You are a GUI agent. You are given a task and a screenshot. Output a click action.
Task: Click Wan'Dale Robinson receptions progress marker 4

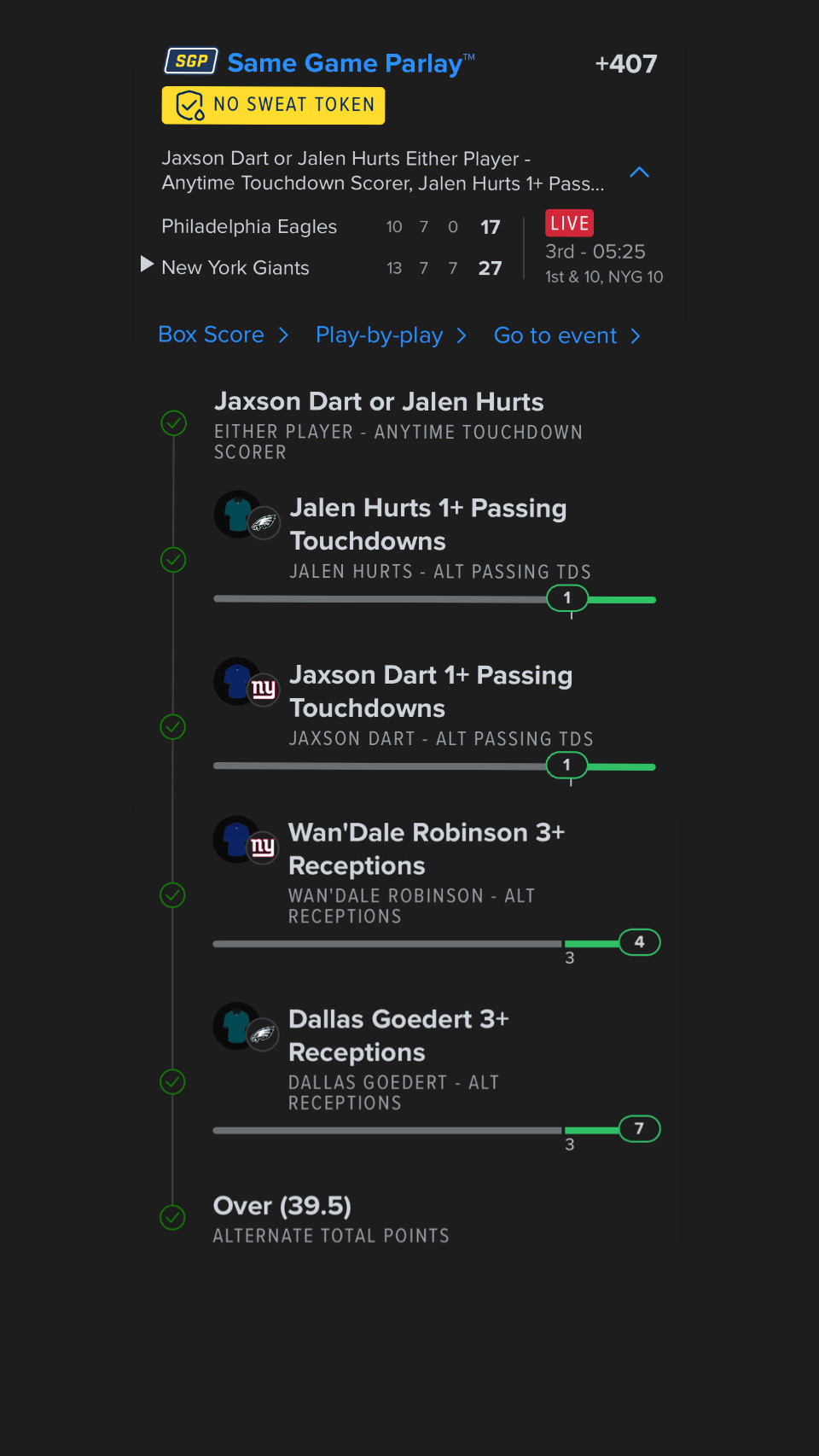[639, 942]
